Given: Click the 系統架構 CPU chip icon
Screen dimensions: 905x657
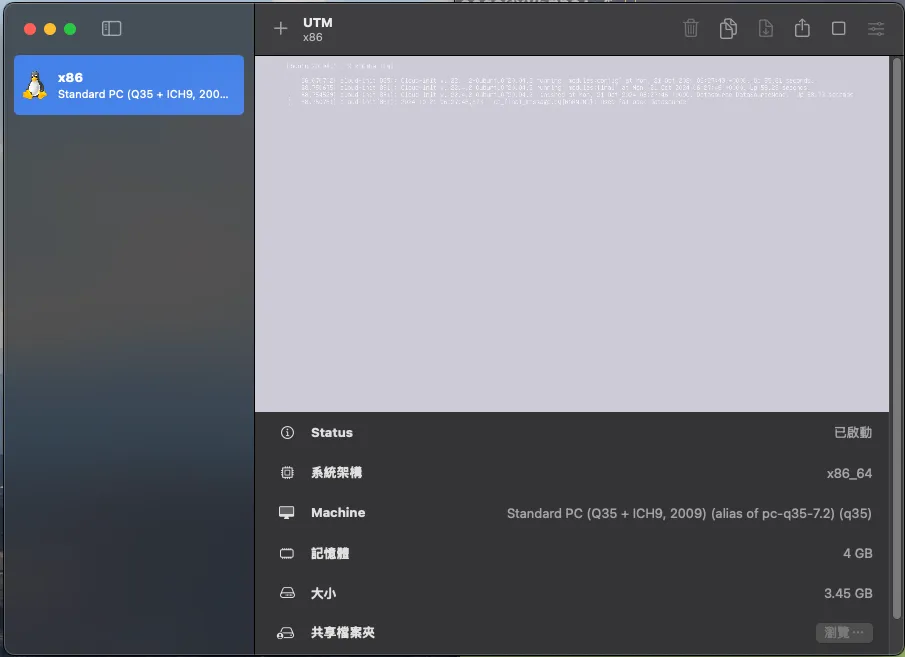Looking at the screenshot, I should (288, 473).
